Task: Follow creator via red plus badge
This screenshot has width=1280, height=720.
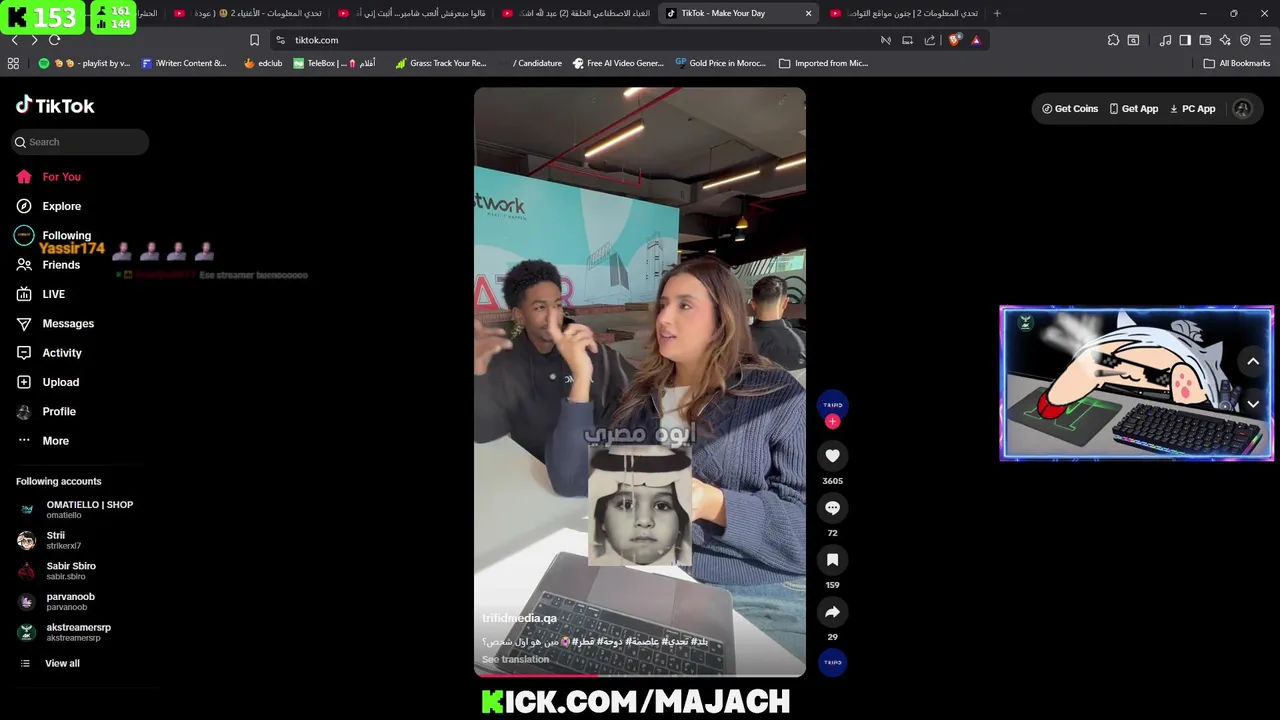Action: point(832,422)
